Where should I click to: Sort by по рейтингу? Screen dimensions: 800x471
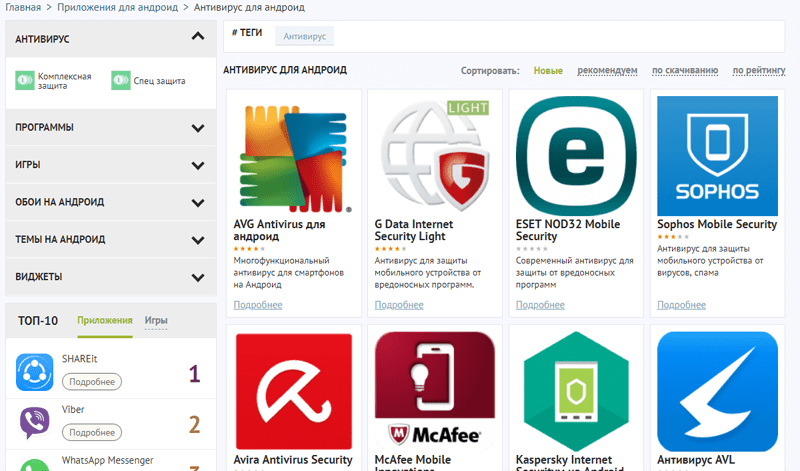click(759, 70)
